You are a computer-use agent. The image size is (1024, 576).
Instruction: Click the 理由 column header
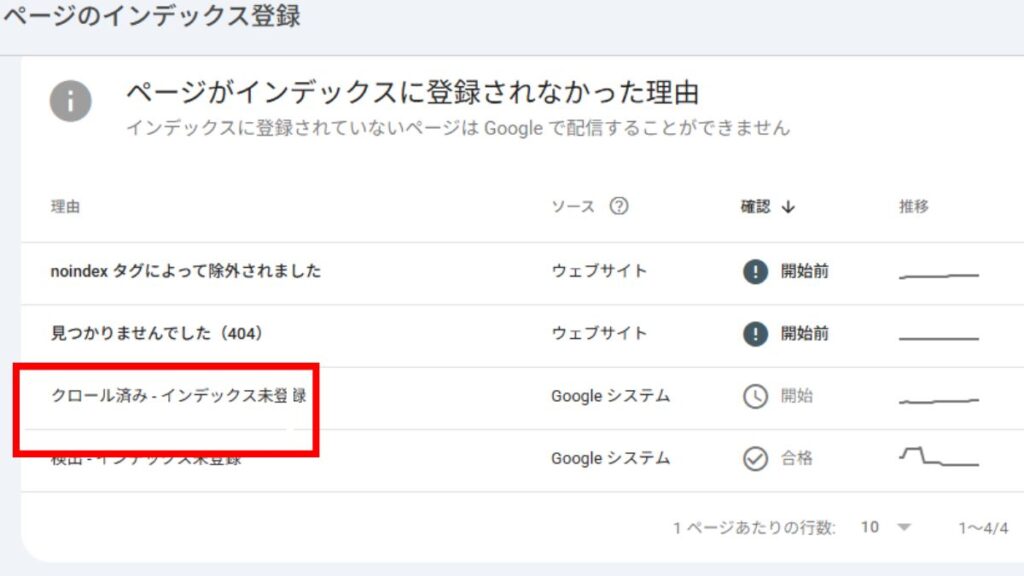click(x=65, y=207)
